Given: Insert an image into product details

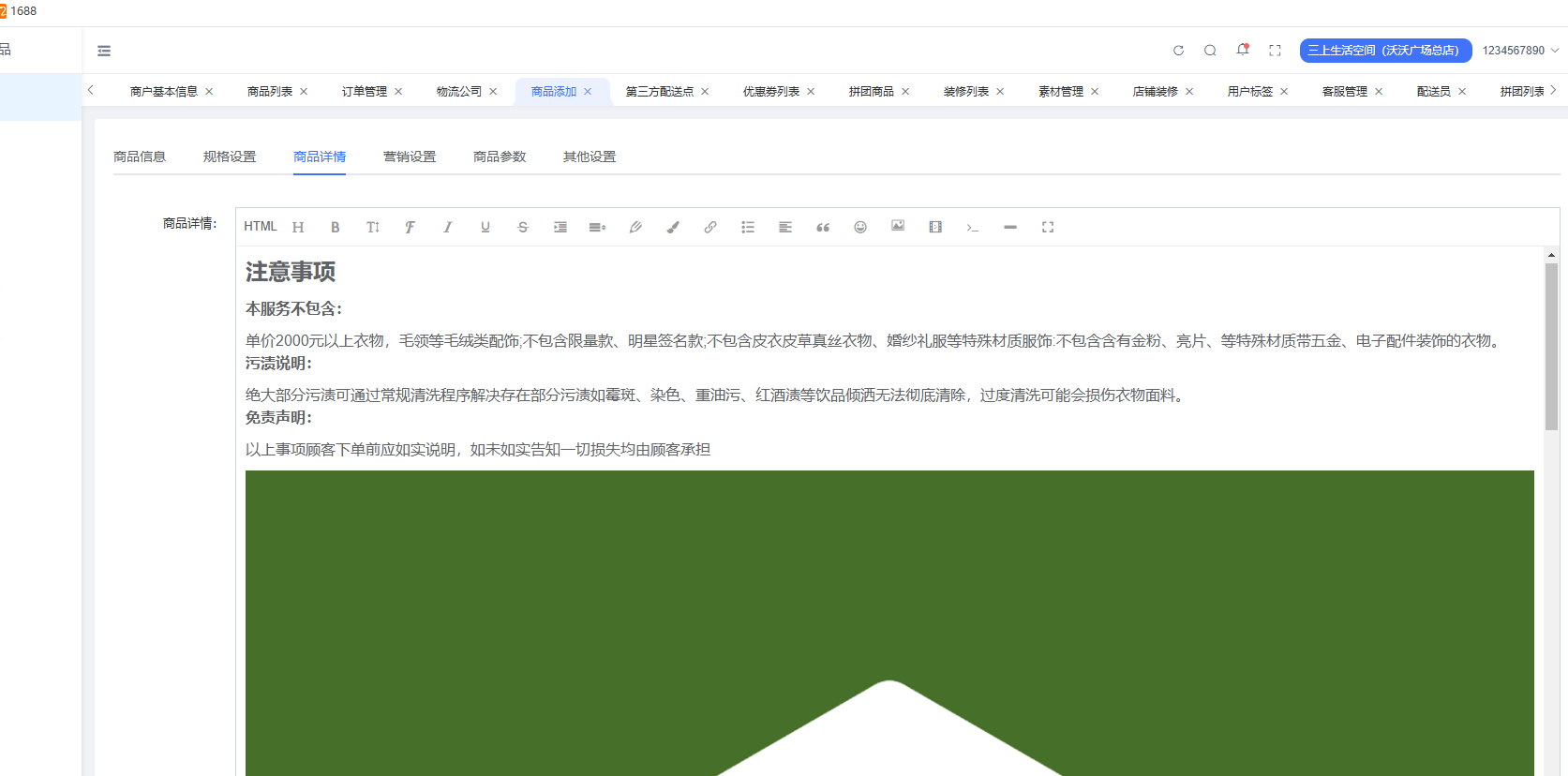Looking at the screenshot, I should tap(897, 226).
